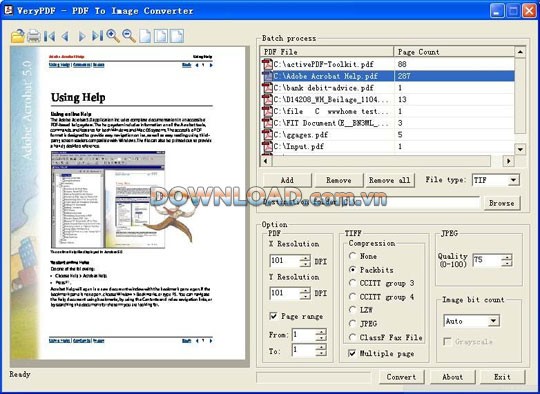Open a PDF with the folder icon

click(18, 36)
